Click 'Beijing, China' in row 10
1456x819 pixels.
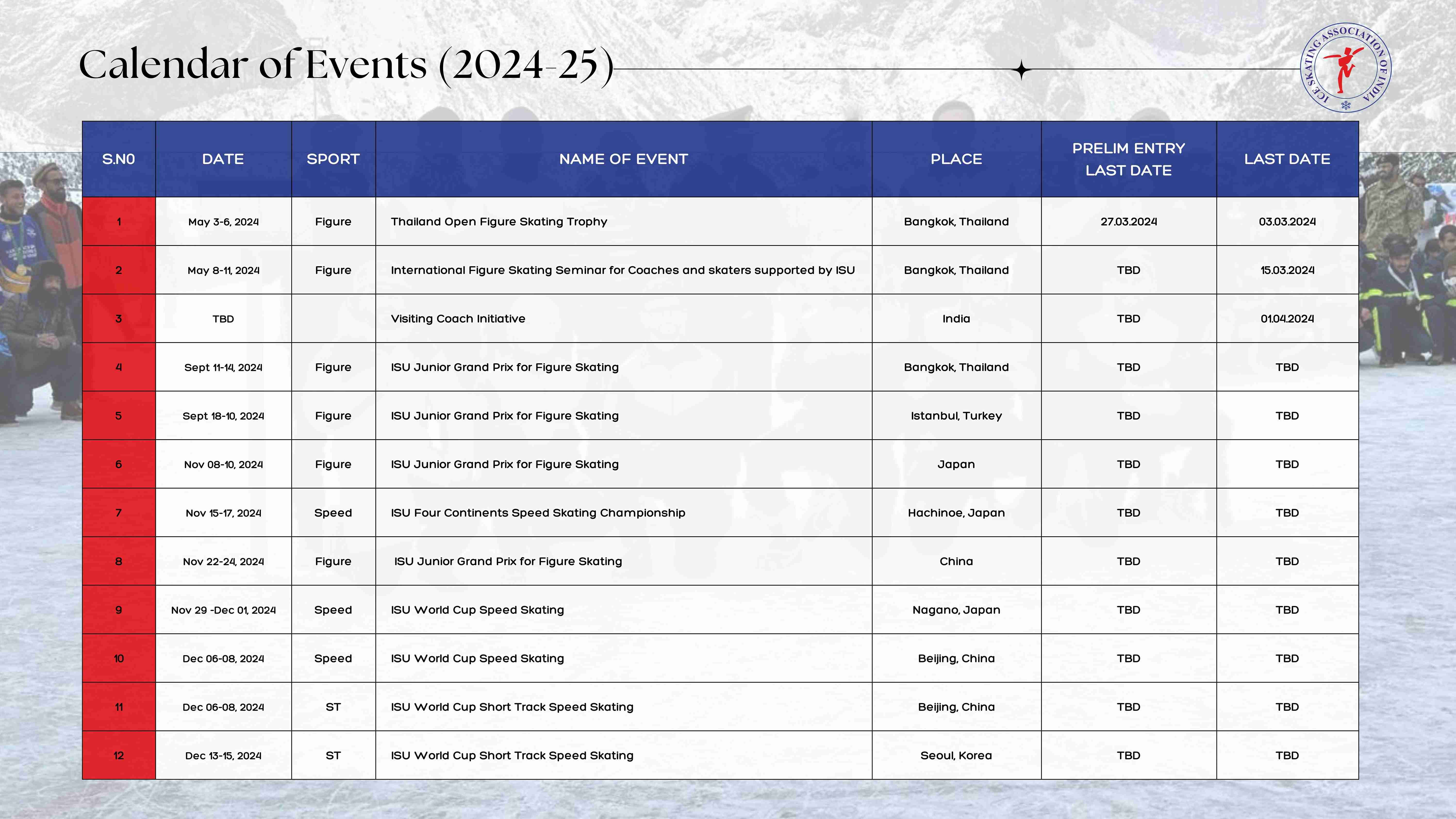tap(956, 659)
